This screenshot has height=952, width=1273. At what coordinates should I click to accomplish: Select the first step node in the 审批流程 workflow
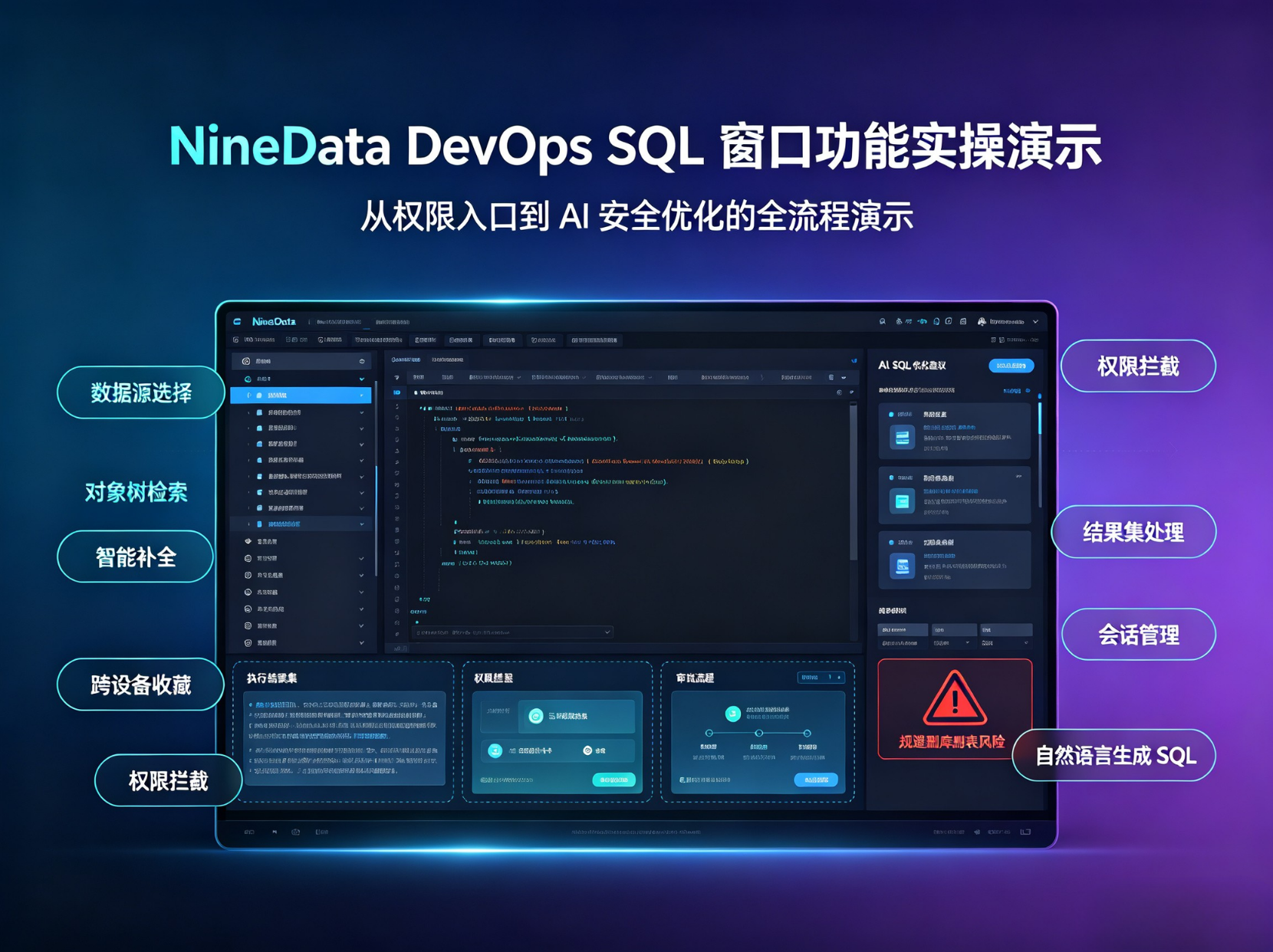pyautogui.click(x=709, y=734)
